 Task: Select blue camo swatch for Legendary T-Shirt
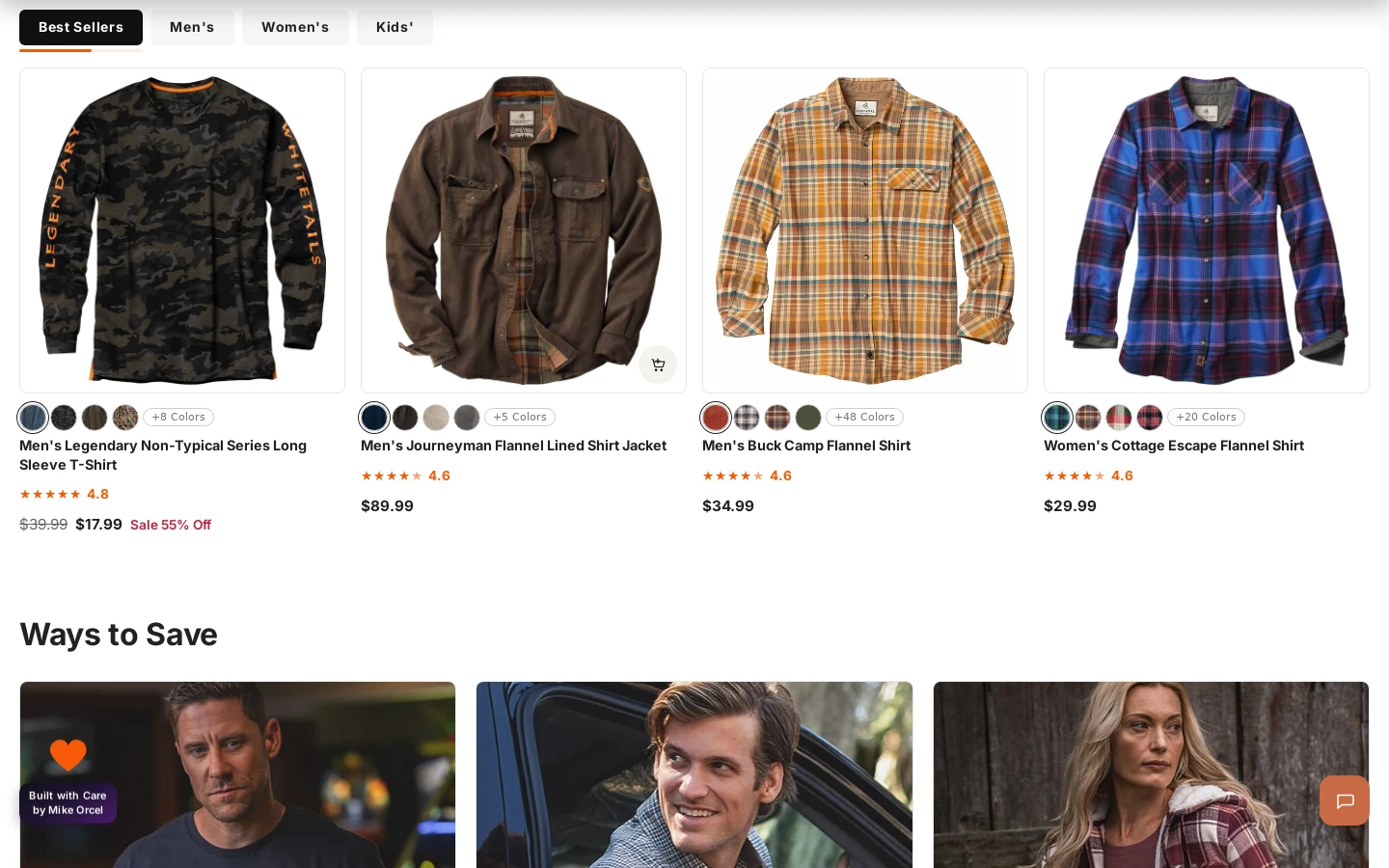coord(33,418)
